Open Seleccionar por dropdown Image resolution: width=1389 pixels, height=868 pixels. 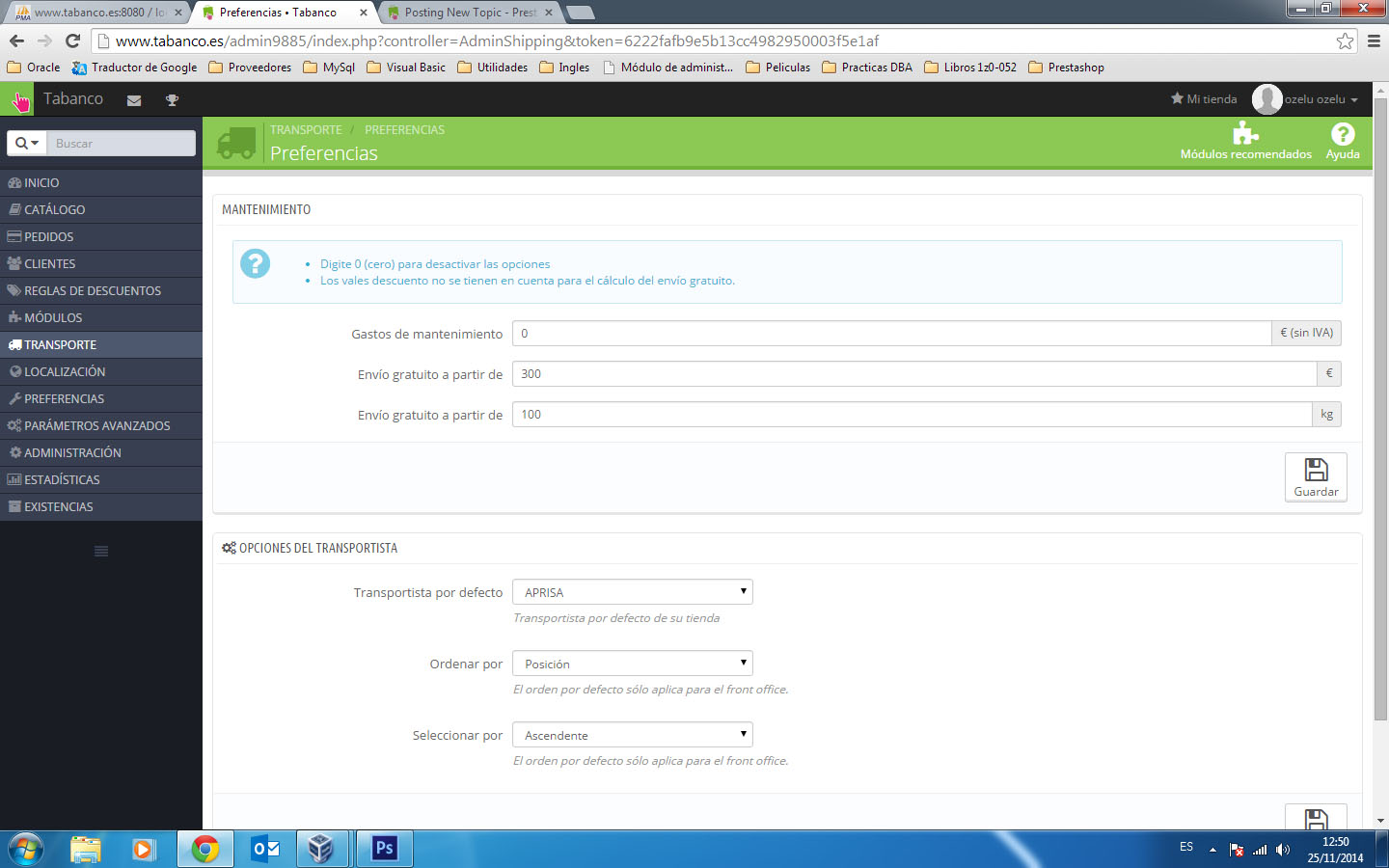click(x=633, y=735)
